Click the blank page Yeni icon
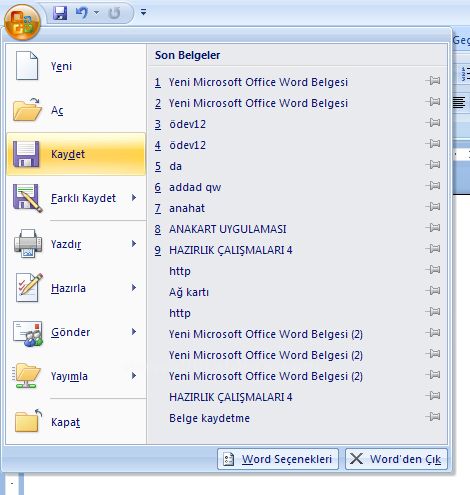470x495 pixels. 27,66
